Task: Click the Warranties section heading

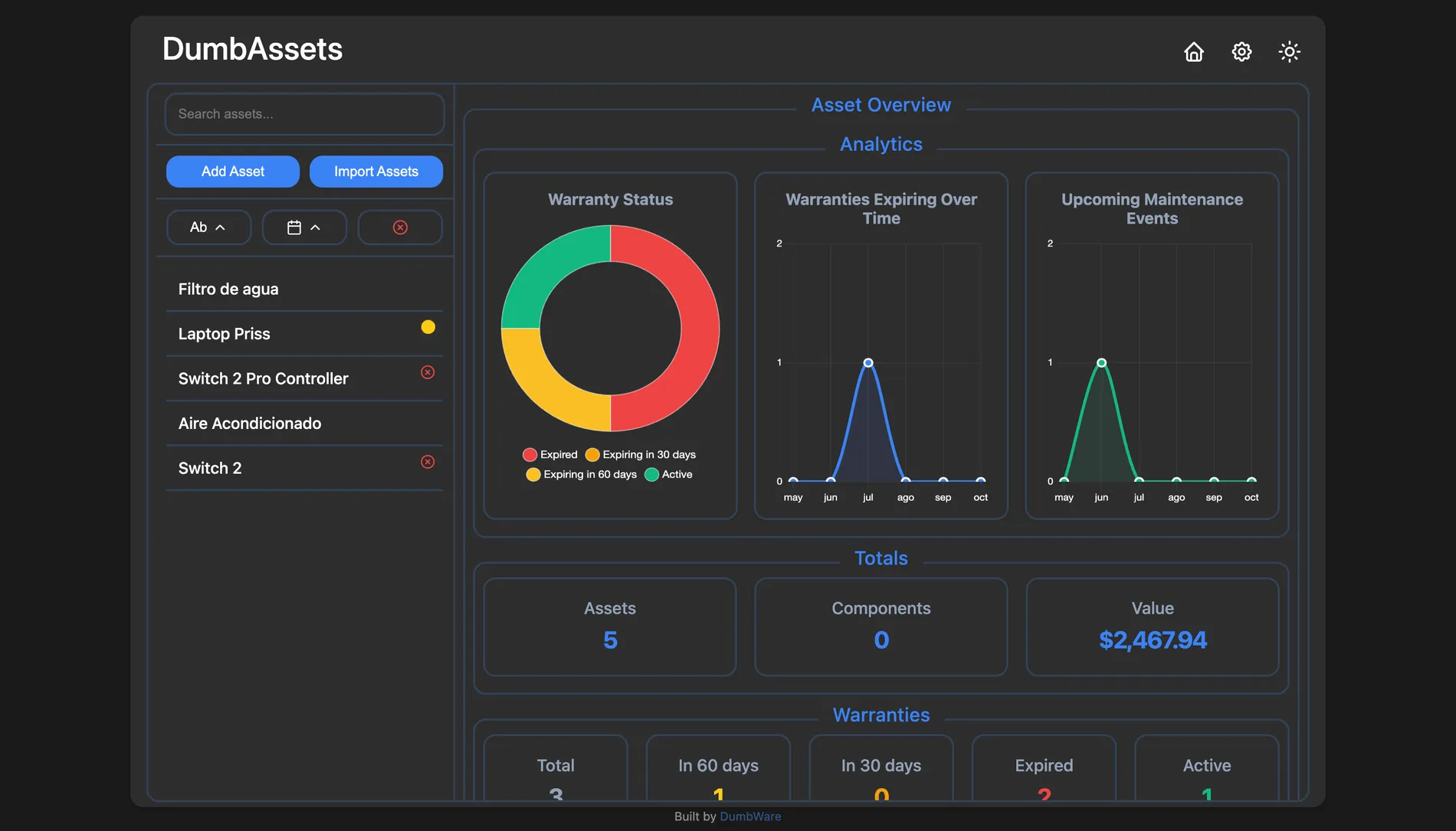Action: pyautogui.click(x=881, y=715)
